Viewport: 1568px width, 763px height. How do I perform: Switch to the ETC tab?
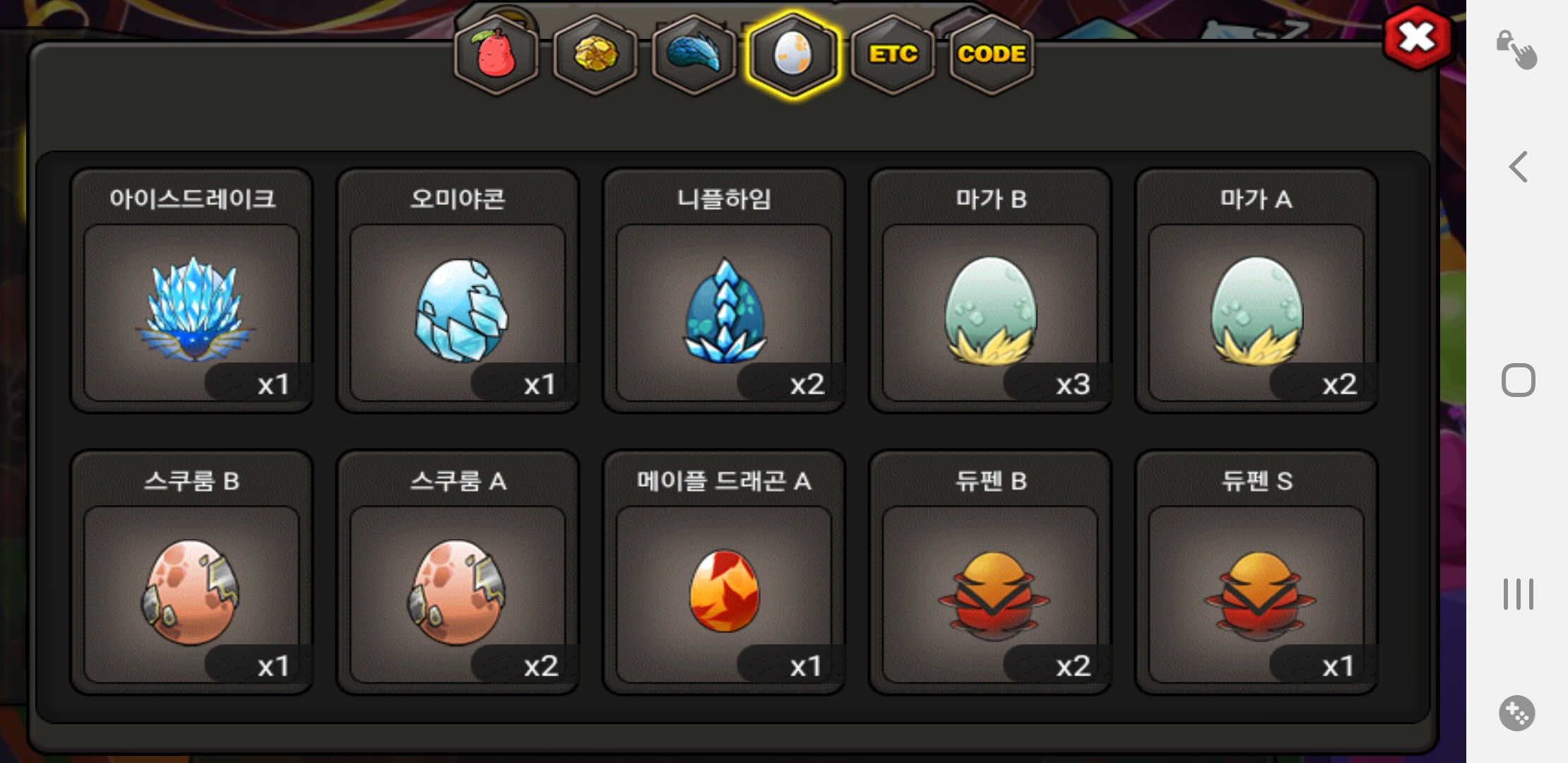pyautogui.click(x=893, y=55)
